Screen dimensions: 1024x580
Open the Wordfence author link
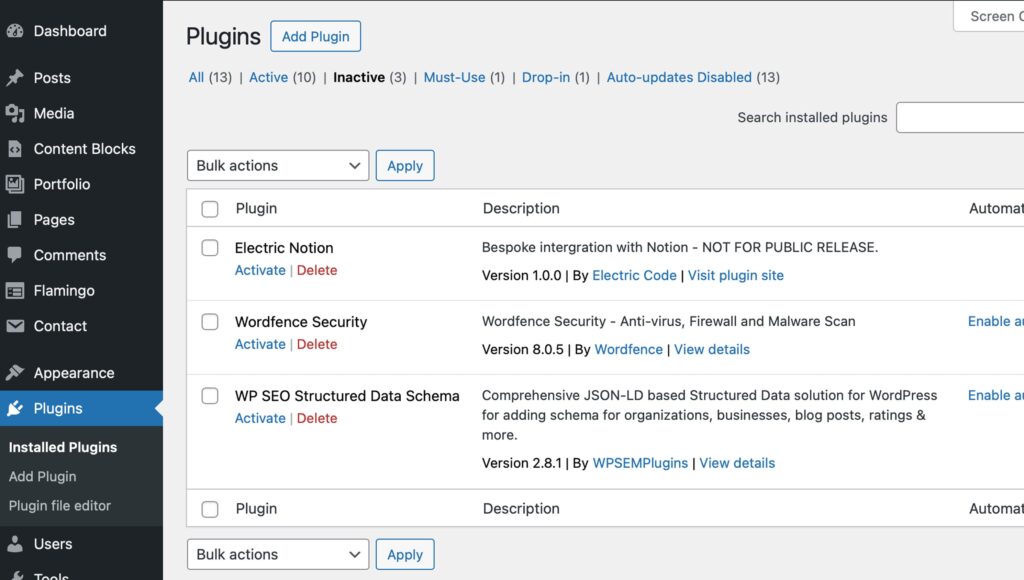(628, 349)
